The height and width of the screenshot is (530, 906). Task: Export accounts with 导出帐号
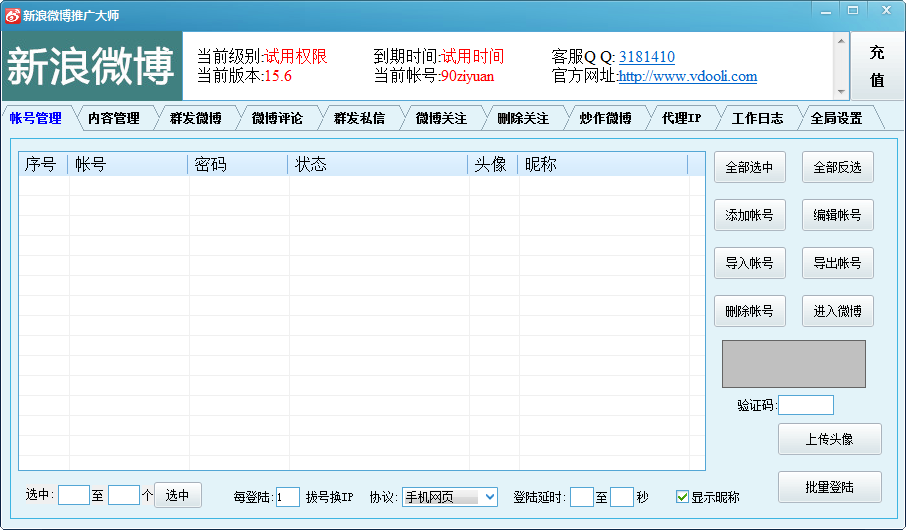(837, 264)
